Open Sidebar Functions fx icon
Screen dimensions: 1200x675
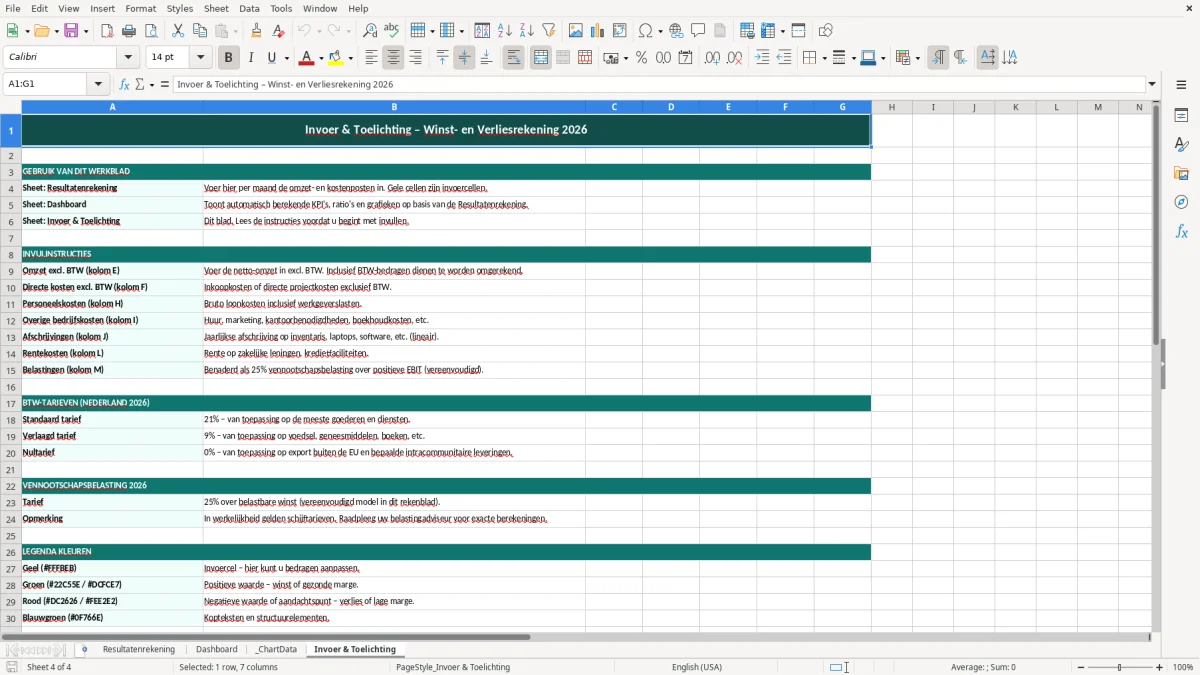(x=1181, y=231)
